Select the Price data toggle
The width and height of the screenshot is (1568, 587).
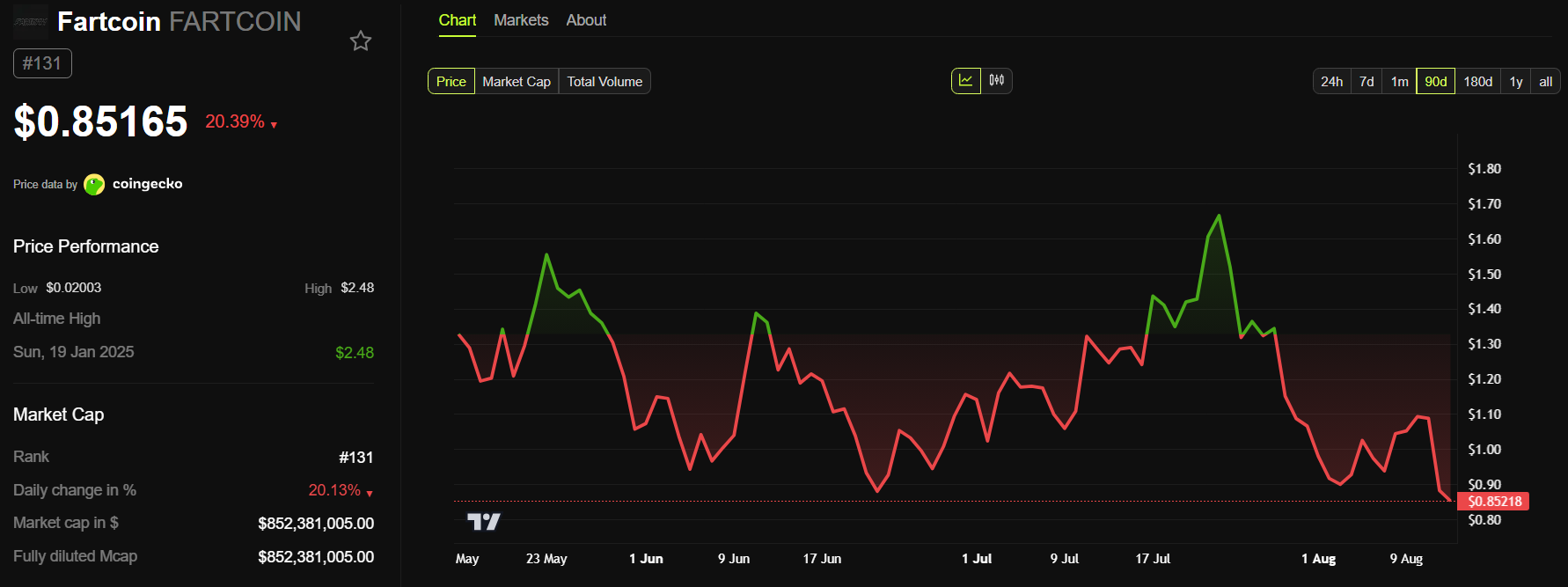coord(451,82)
